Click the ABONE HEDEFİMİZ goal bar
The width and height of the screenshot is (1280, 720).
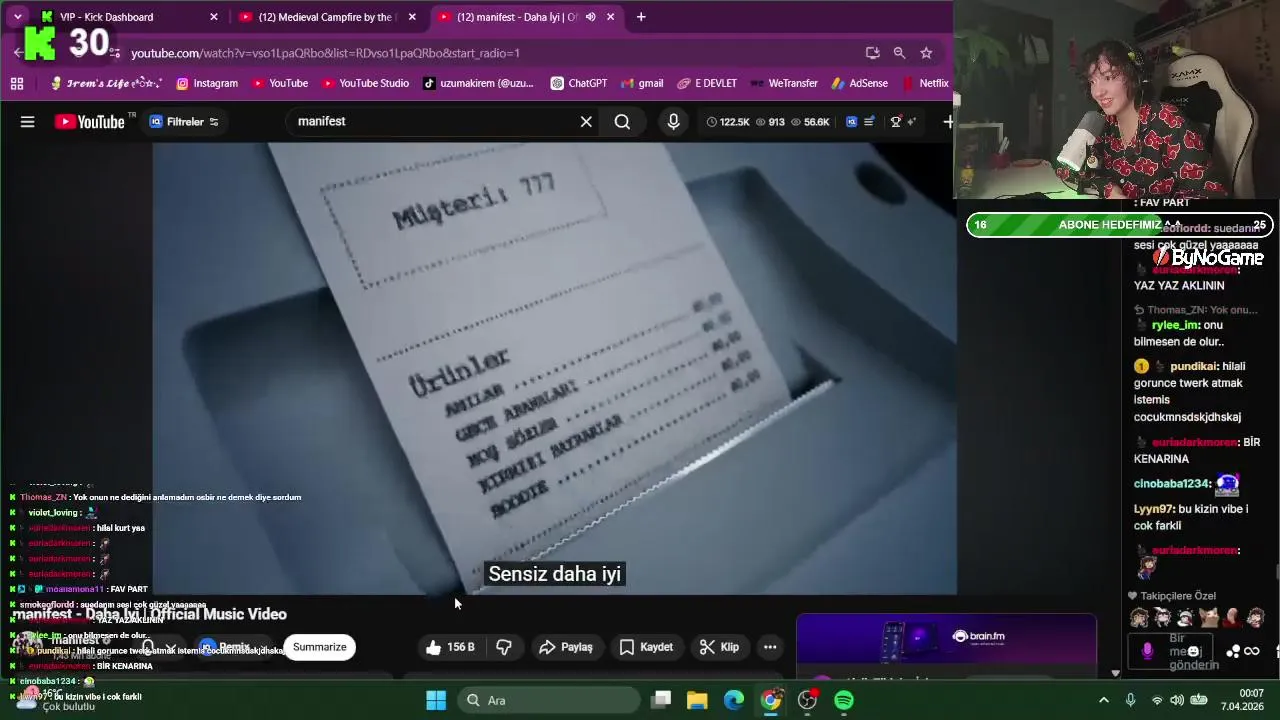pyautogui.click(x=1120, y=225)
